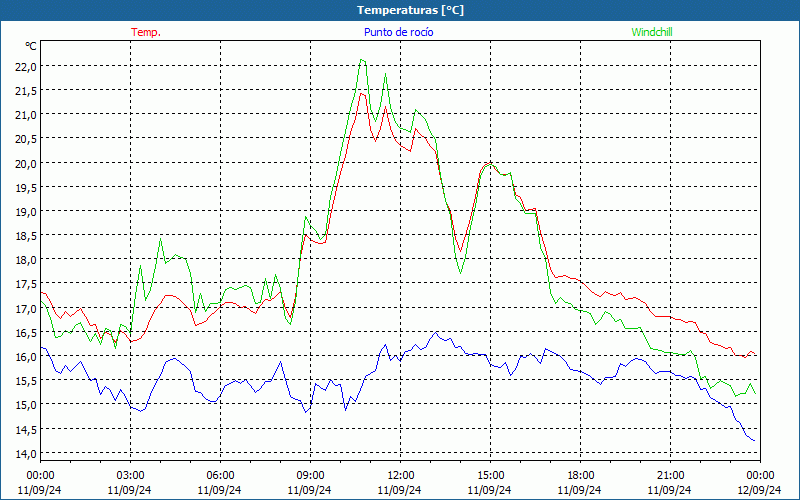Click the 12/09/24 date label

click(760, 490)
